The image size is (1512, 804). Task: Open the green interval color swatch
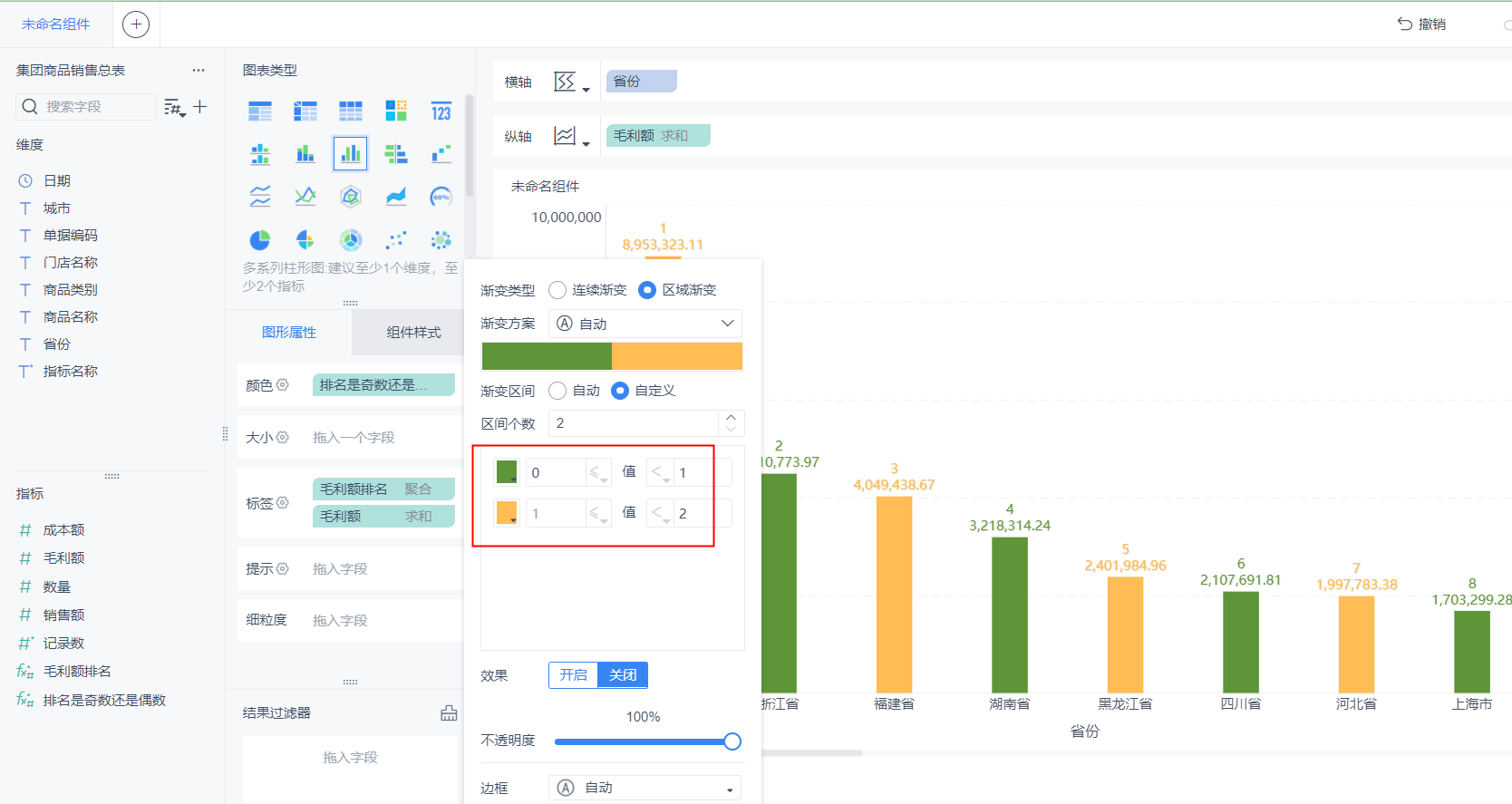(x=507, y=472)
